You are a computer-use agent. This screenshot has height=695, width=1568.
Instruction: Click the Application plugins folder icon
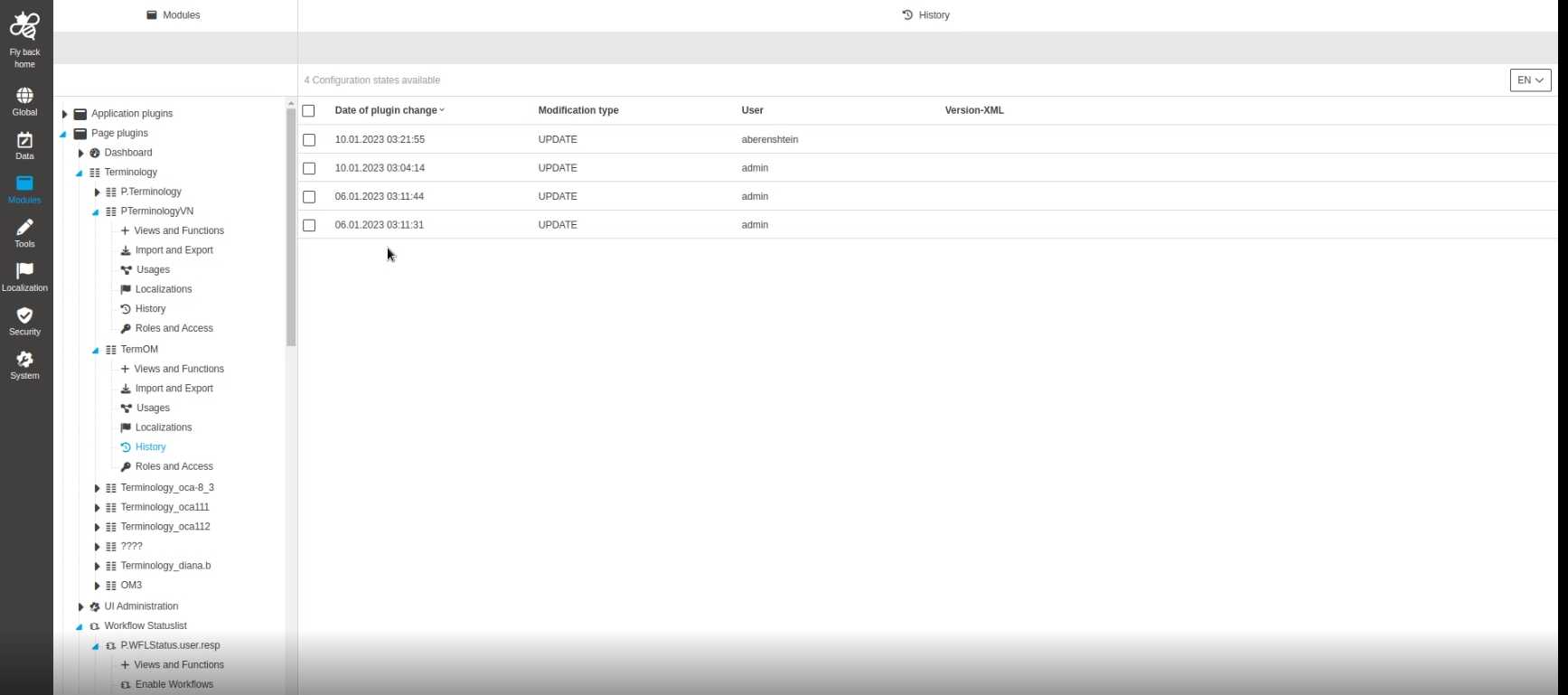pos(80,114)
